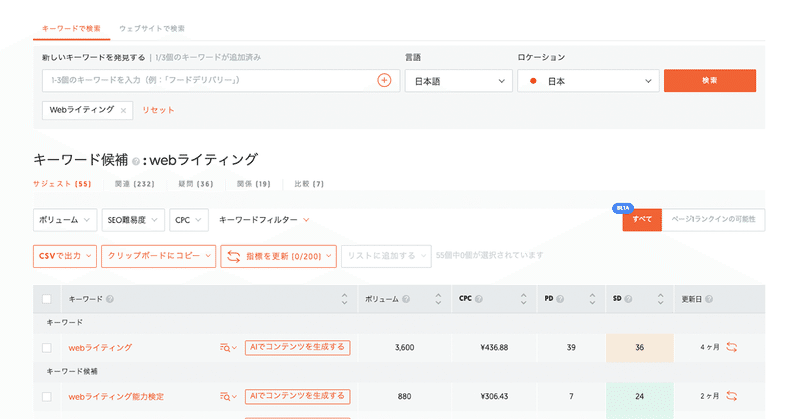The height and width of the screenshot is (419, 800).
Task: Switch to the ウェブサイトで検索 tab
Action: coord(152,29)
